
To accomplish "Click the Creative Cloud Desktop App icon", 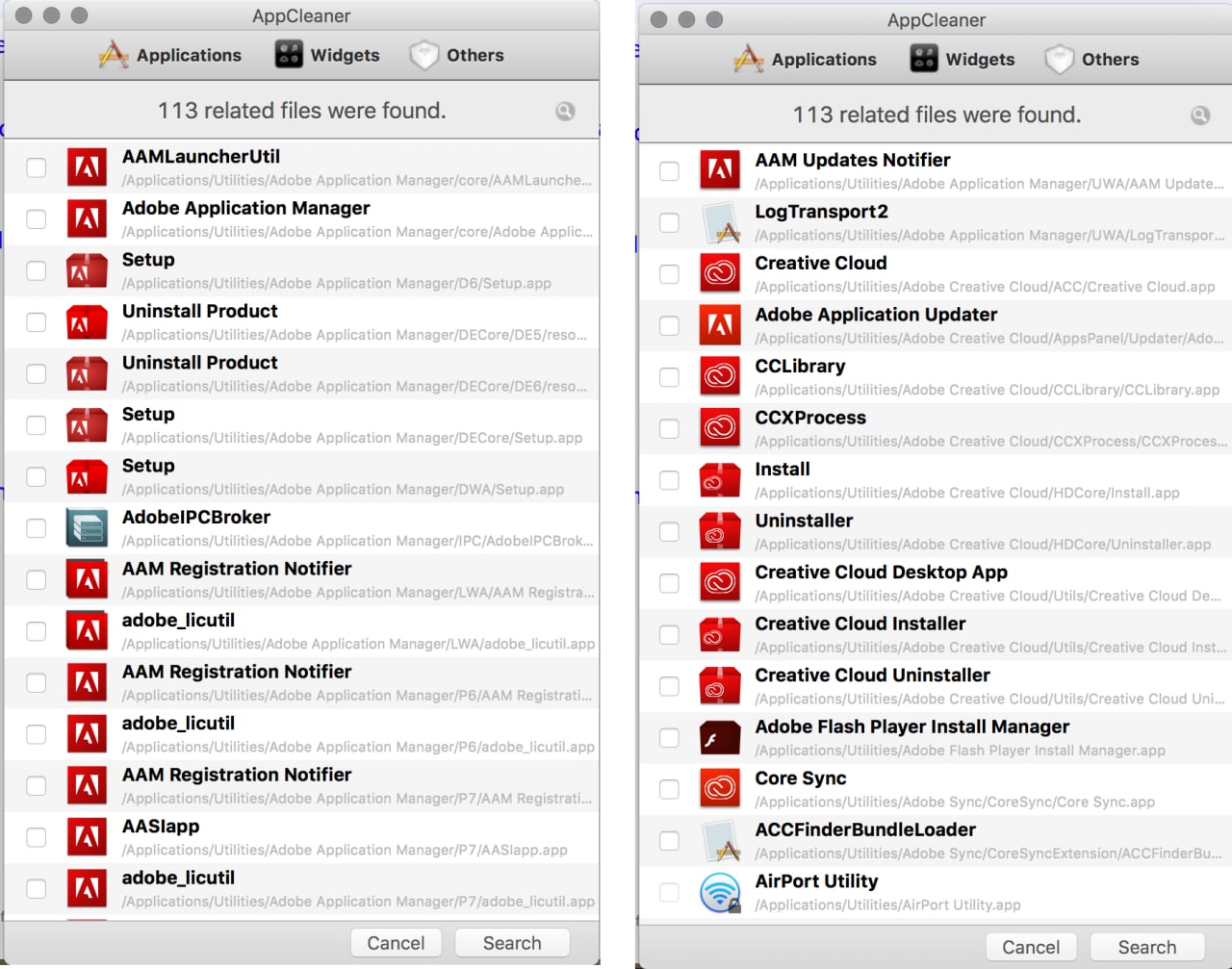I will point(720,583).
